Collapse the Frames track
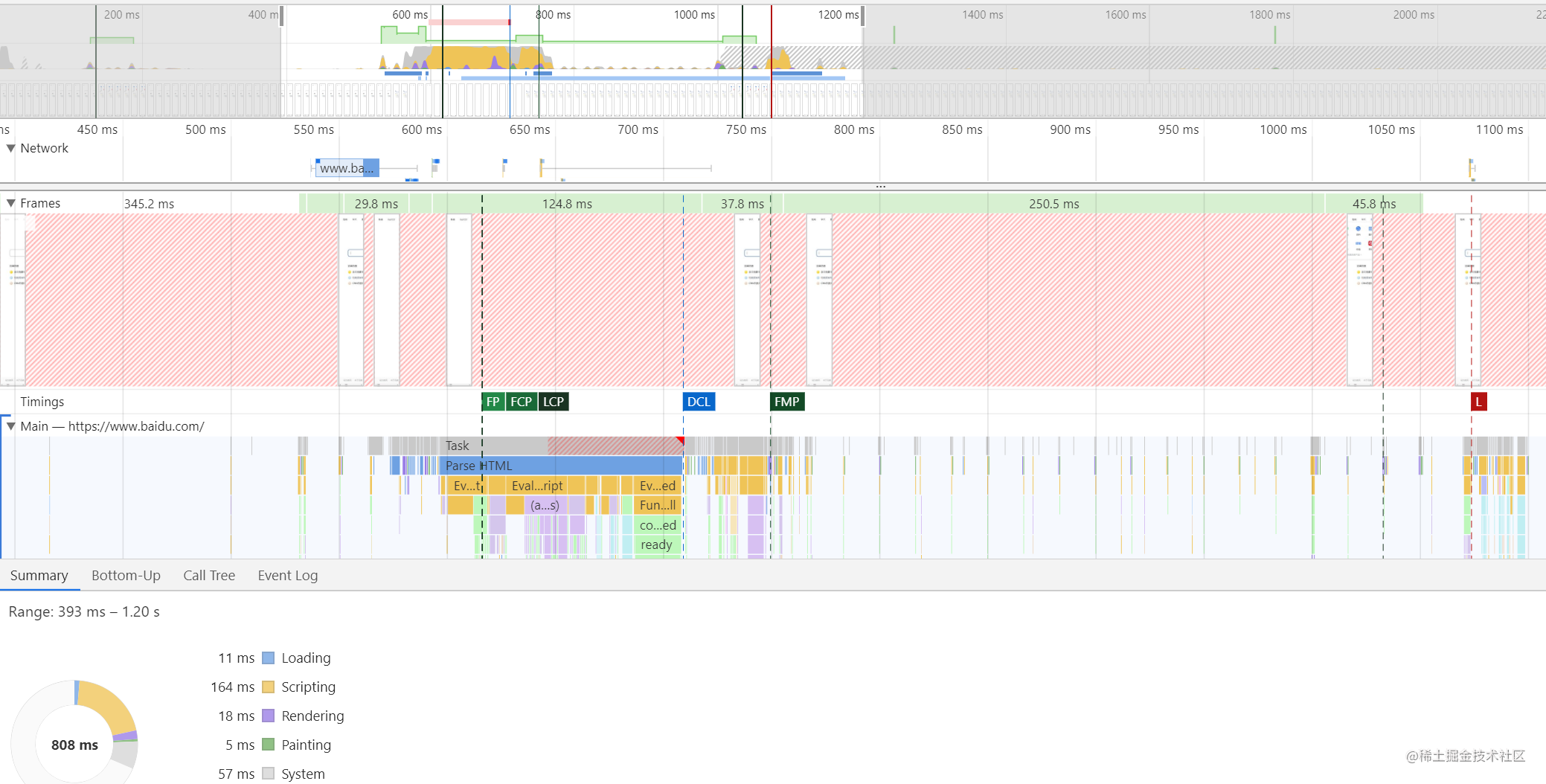 point(11,203)
